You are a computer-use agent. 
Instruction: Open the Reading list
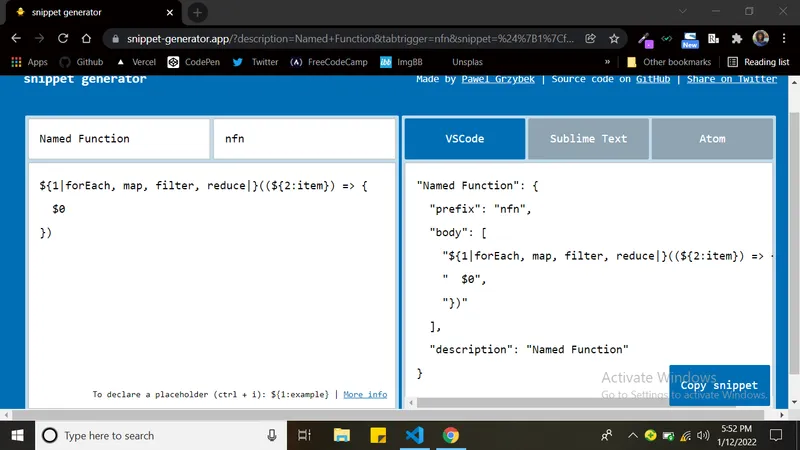coord(759,62)
